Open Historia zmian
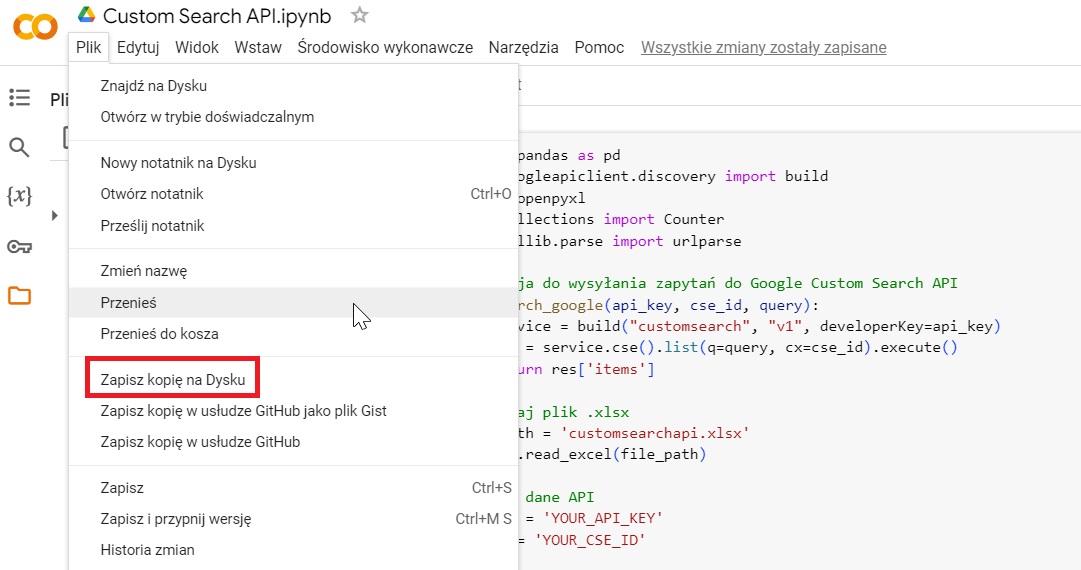Screen dimensions: 1081x570 click(294, 550)
